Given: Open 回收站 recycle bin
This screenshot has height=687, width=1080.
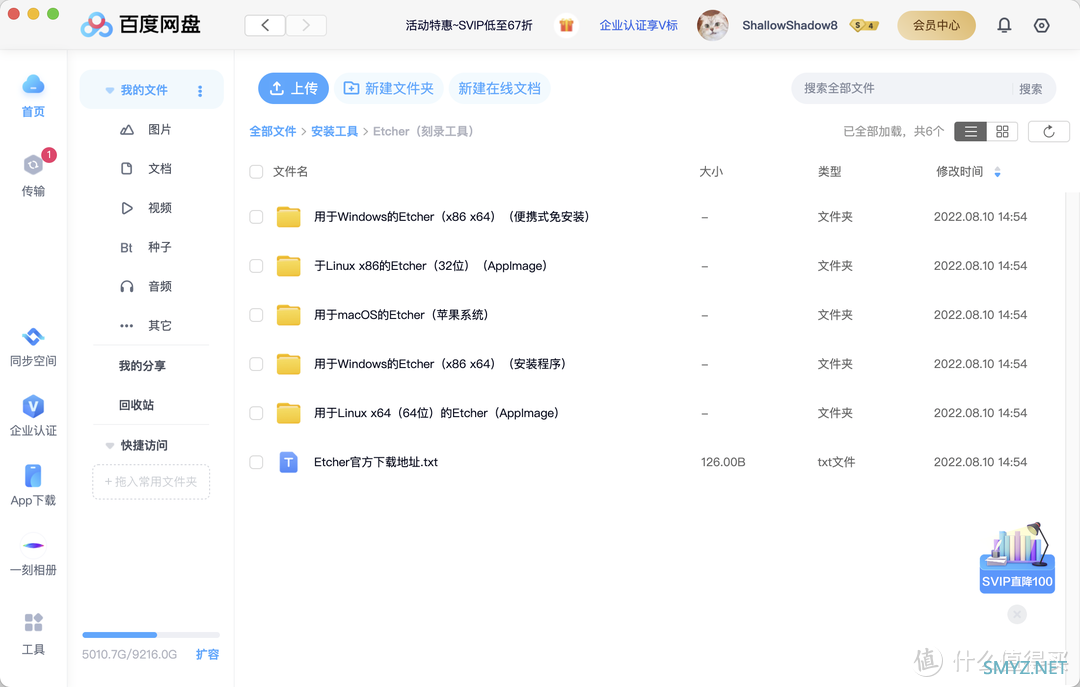Looking at the screenshot, I should pyautogui.click(x=136, y=405).
